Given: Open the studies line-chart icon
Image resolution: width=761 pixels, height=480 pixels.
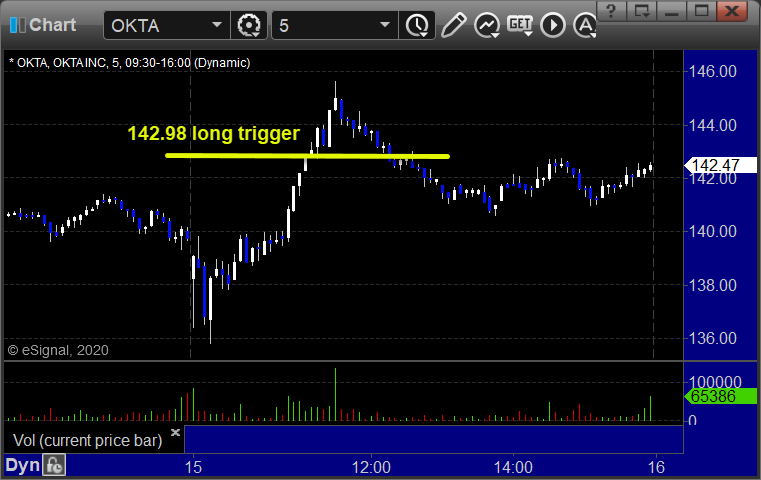Looking at the screenshot, I should pyautogui.click(x=487, y=25).
